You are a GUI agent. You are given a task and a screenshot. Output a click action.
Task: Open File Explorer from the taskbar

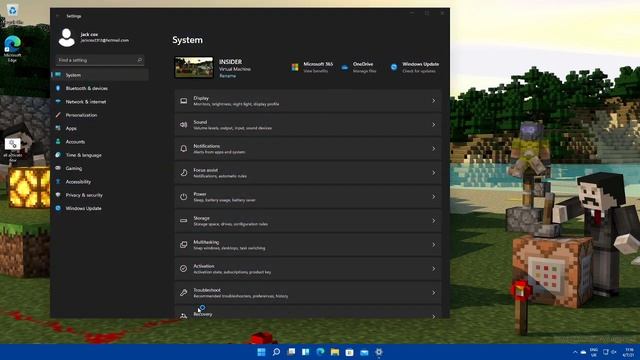click(335, 352)
